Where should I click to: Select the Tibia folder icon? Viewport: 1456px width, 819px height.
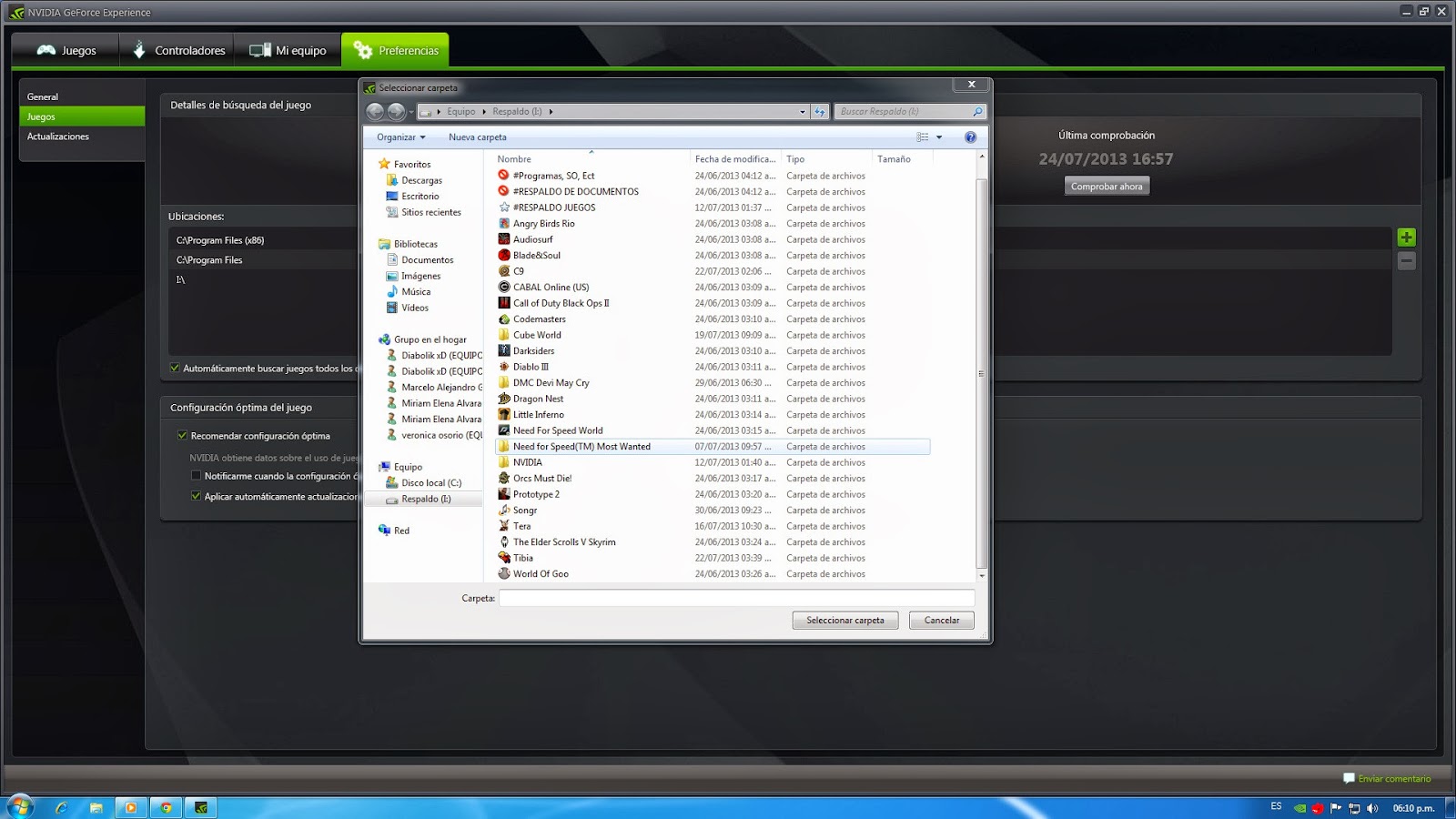point(504,558)
